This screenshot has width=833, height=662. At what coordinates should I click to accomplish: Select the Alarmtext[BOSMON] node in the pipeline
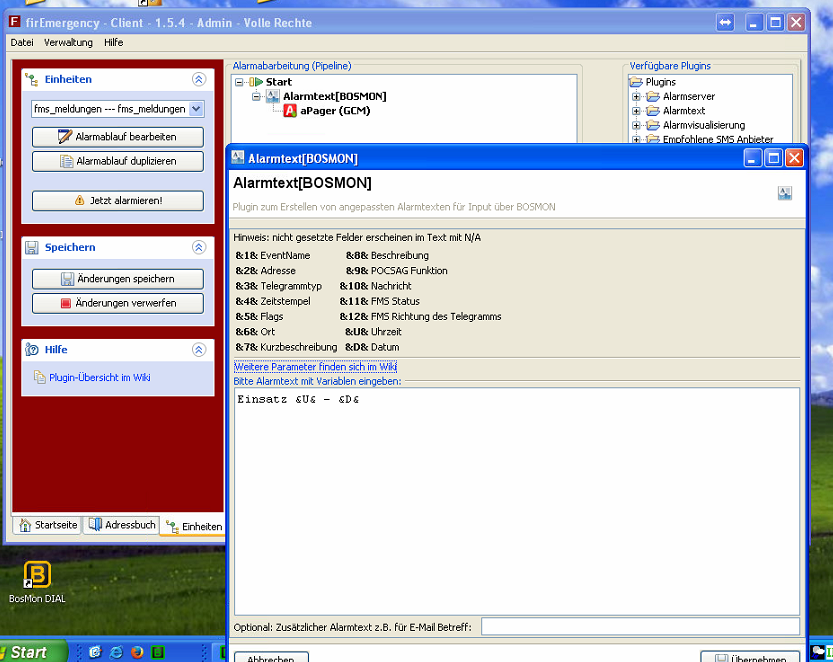(334, 96)
